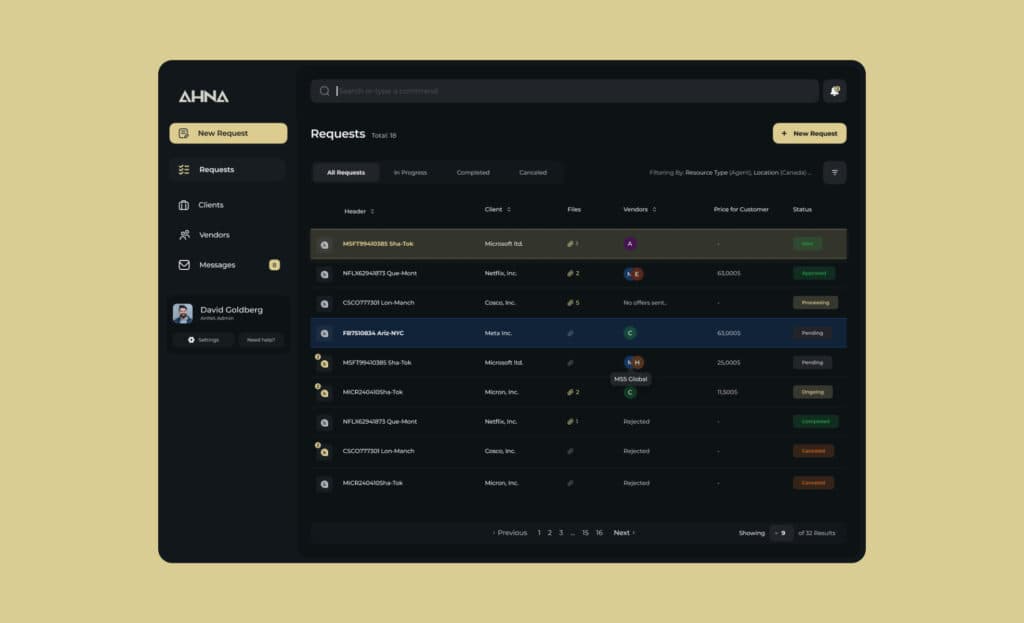This screenshot has width=1024, height=623.
Task: Go to page 16
Action: tap(599, 533)
